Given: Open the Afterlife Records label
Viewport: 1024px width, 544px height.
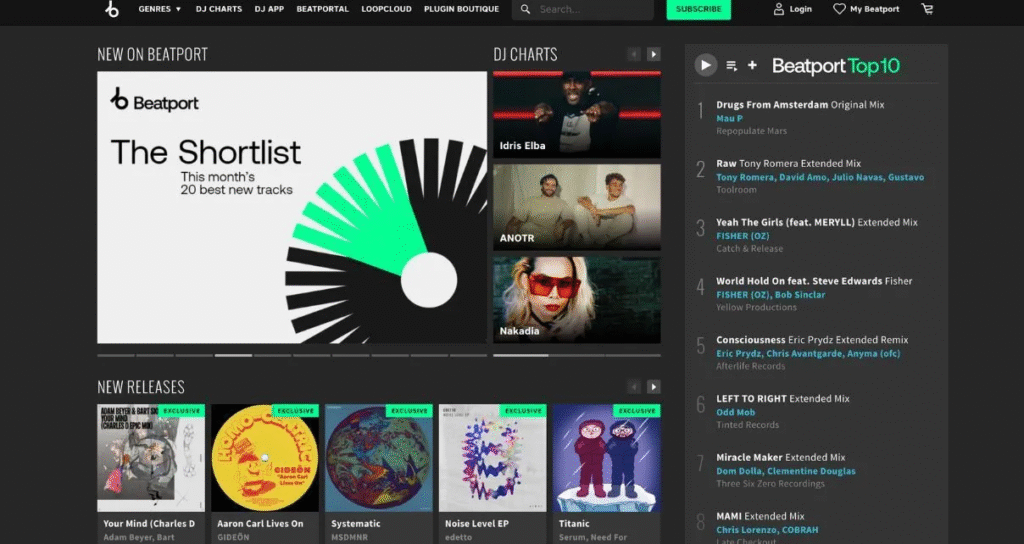Looking at the screenshot, I should point(751,366).
